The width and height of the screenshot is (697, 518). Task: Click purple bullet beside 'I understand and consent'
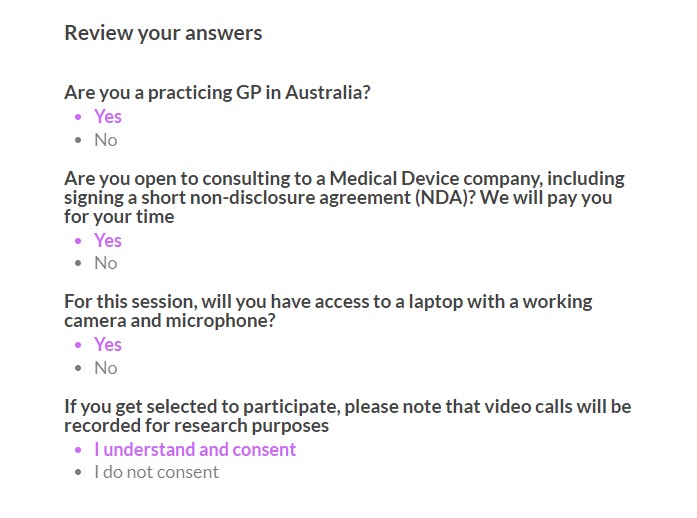click(x=79, y=450)
